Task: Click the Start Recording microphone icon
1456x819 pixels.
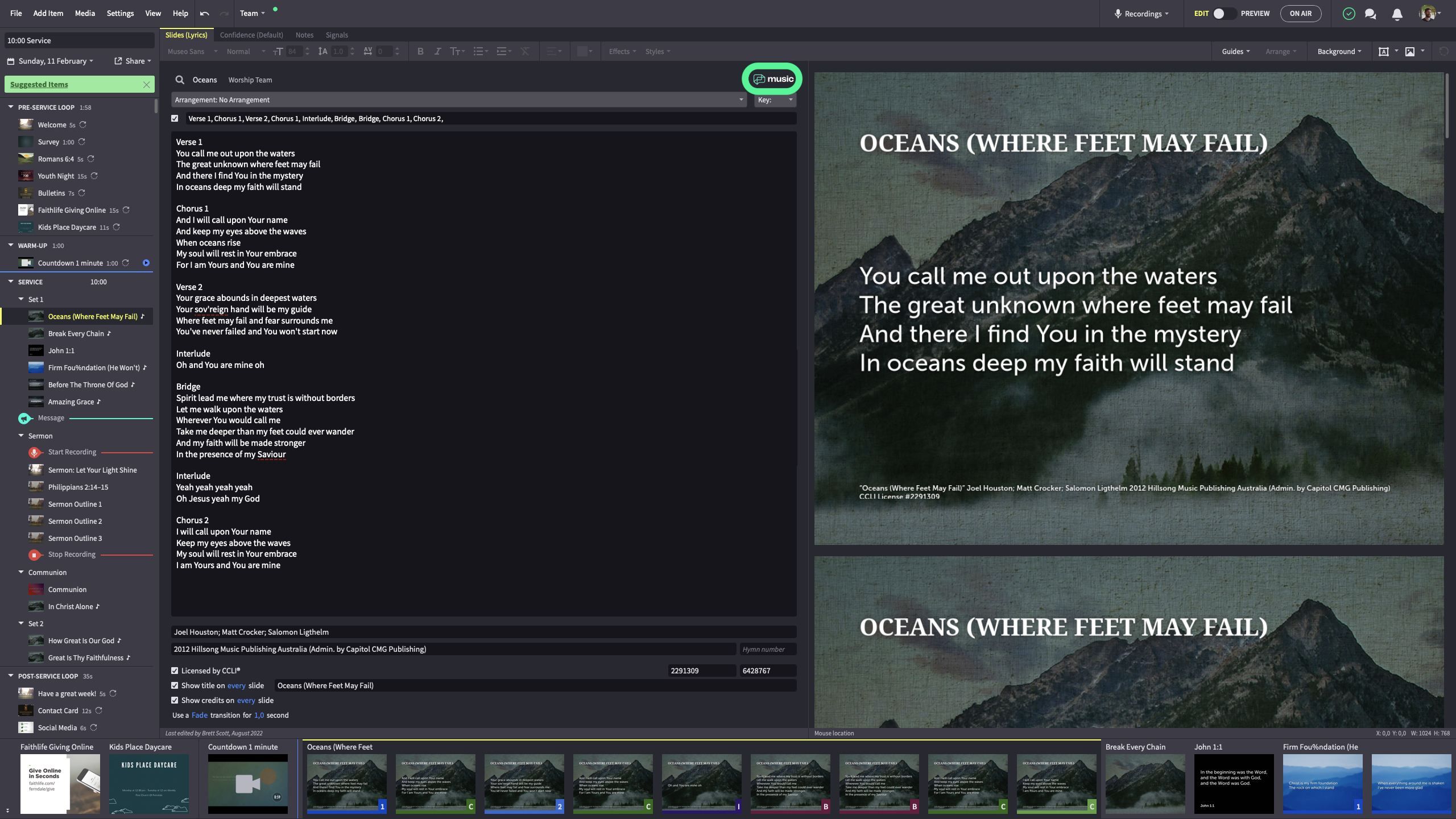Action: [x=34, y=452]
